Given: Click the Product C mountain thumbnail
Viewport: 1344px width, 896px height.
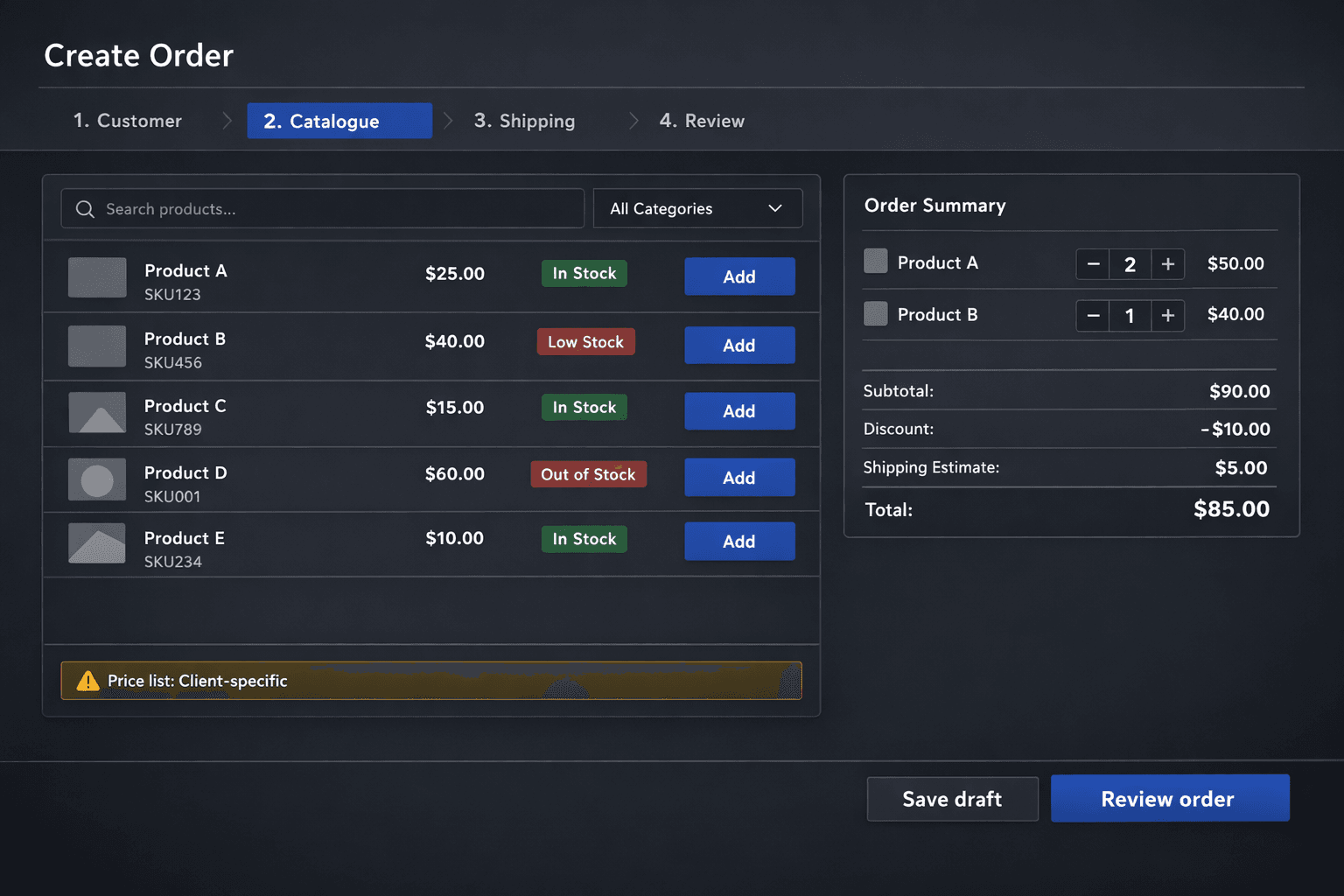Looking at the screenshot, I should coord(96,413).
